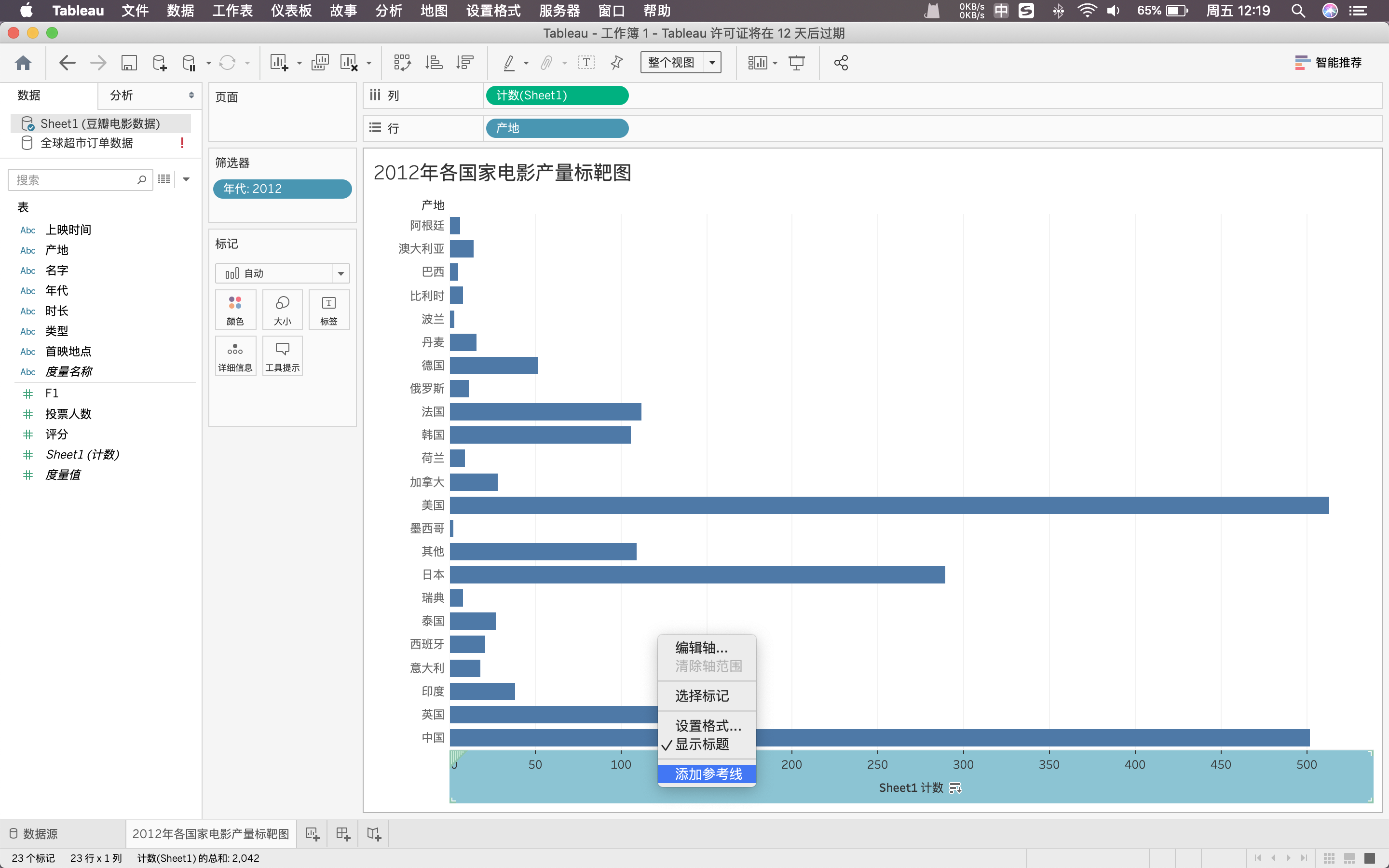
Task: Open the Color marks card
Action: point(235,310)
